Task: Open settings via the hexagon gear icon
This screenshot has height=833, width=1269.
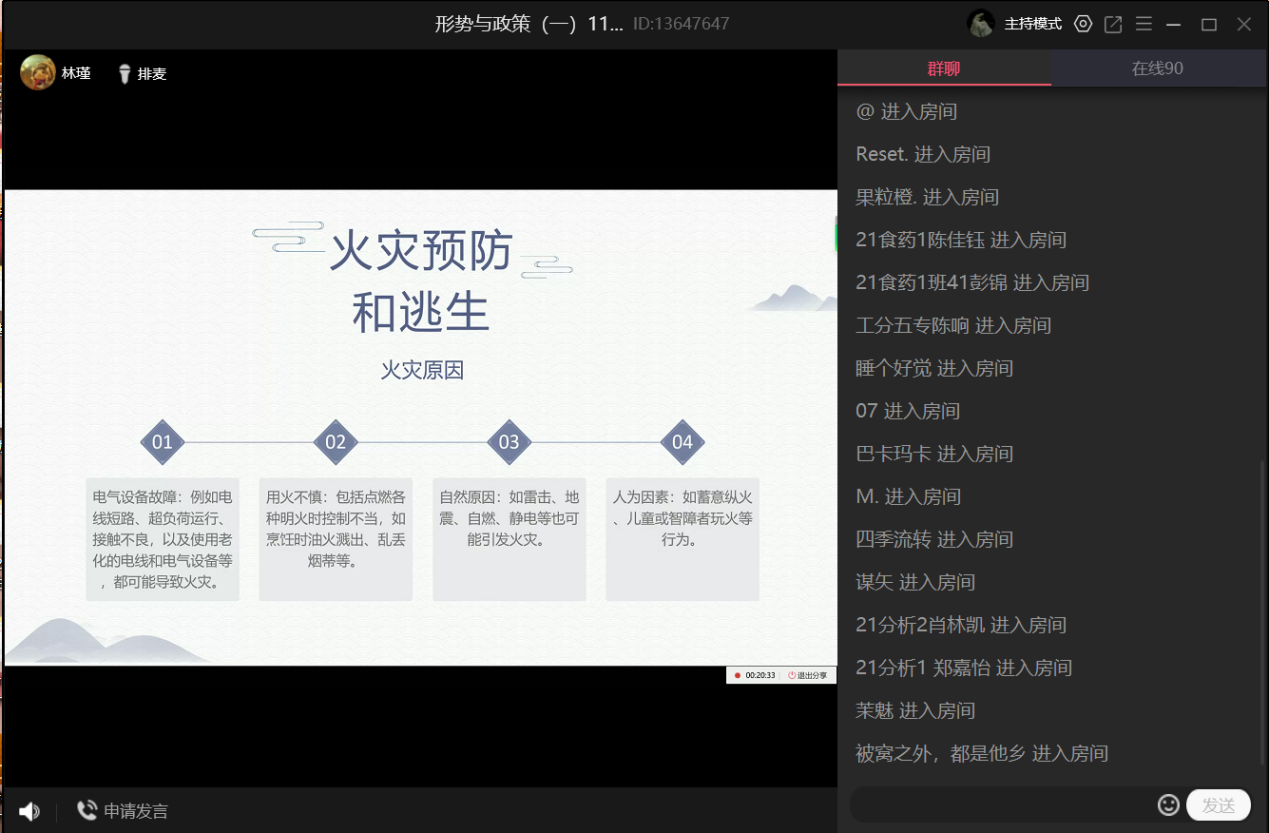Action: [1082, 24]
